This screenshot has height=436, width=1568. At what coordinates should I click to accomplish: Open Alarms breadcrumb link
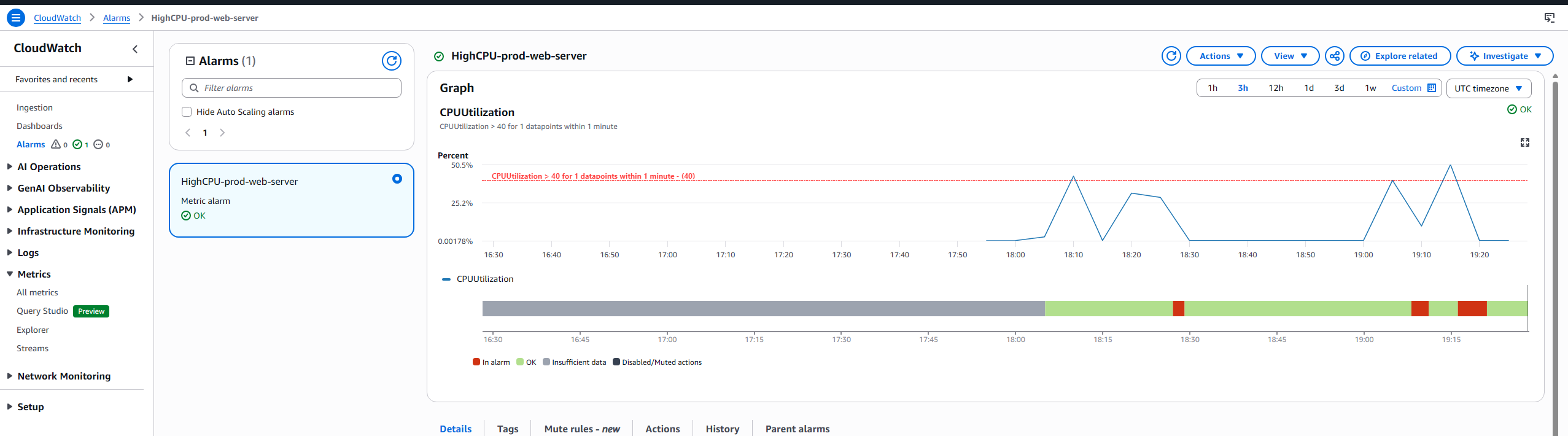click(x=117, y=18)
